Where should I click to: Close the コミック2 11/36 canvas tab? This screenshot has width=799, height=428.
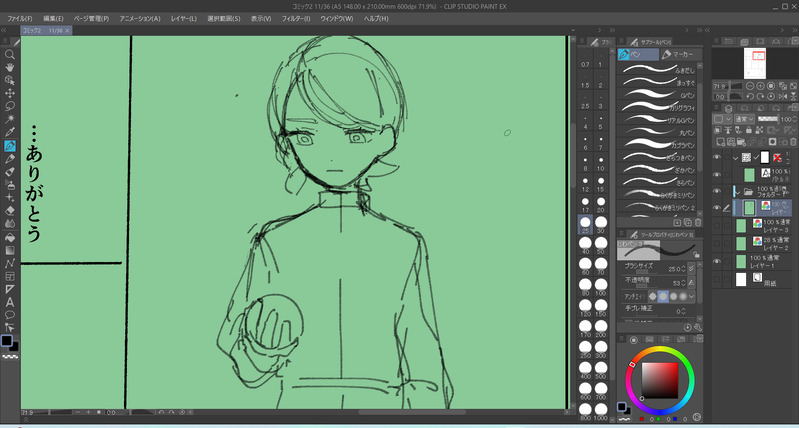67,31
